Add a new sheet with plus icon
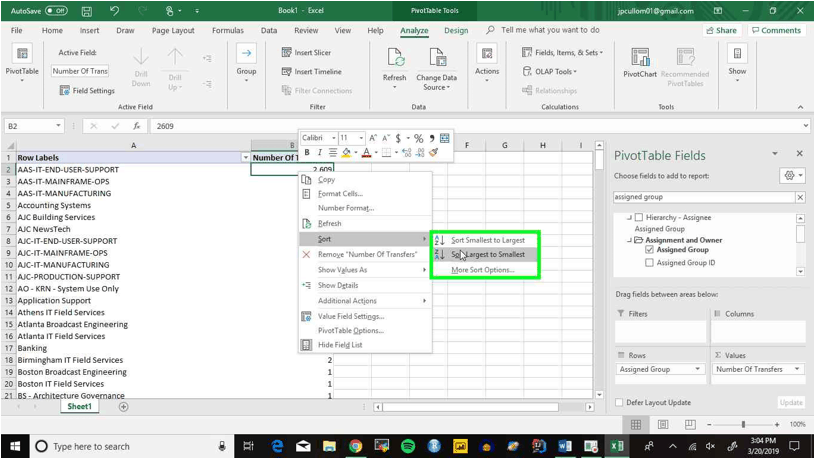Image resolution: width=816 pixels, height=459 pixels. [x=123, y=407]
